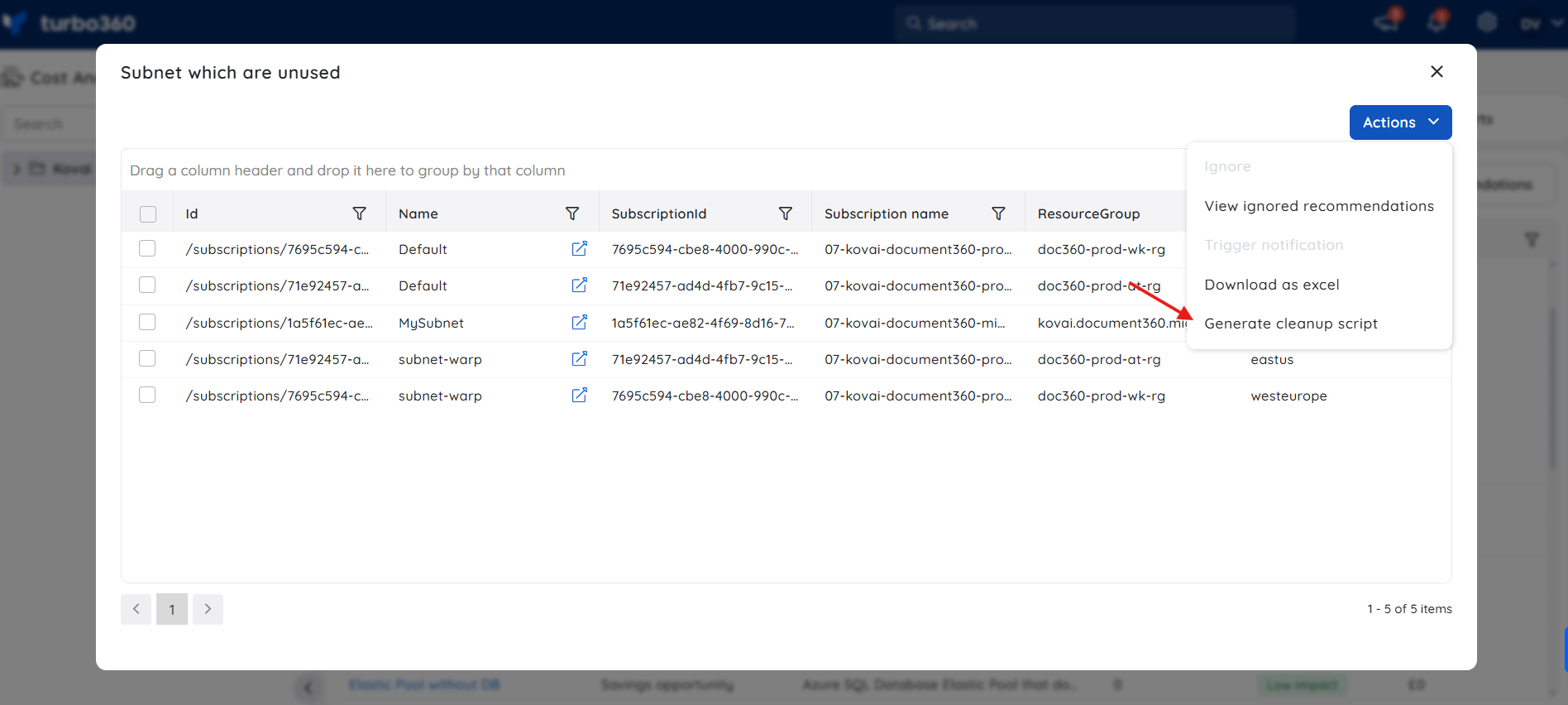Screen dimensions: 1568x705
Task: Open link icon for eastus subnet-warp row
Action: (x=580, y=359)
